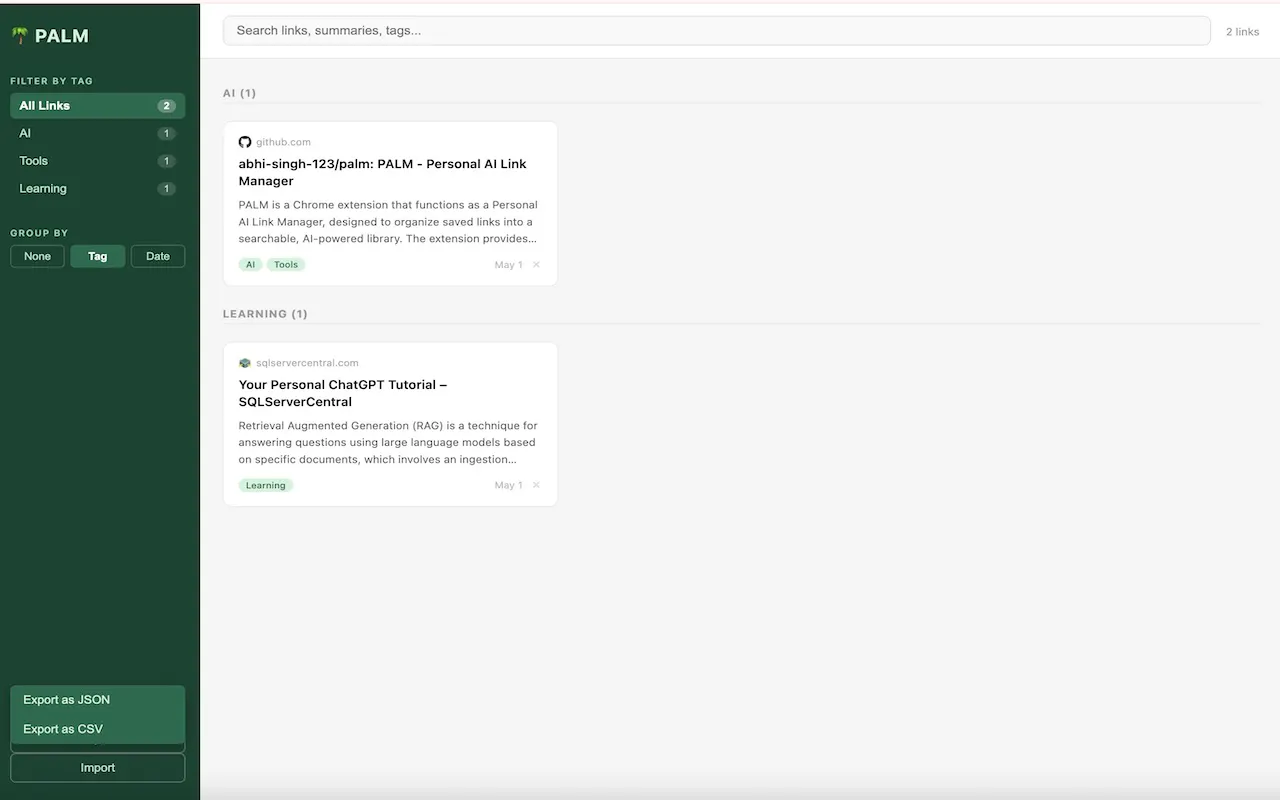Focus the search links, summaries, tags field
This screenshot has height=800, width=1280.
[717, 31]
